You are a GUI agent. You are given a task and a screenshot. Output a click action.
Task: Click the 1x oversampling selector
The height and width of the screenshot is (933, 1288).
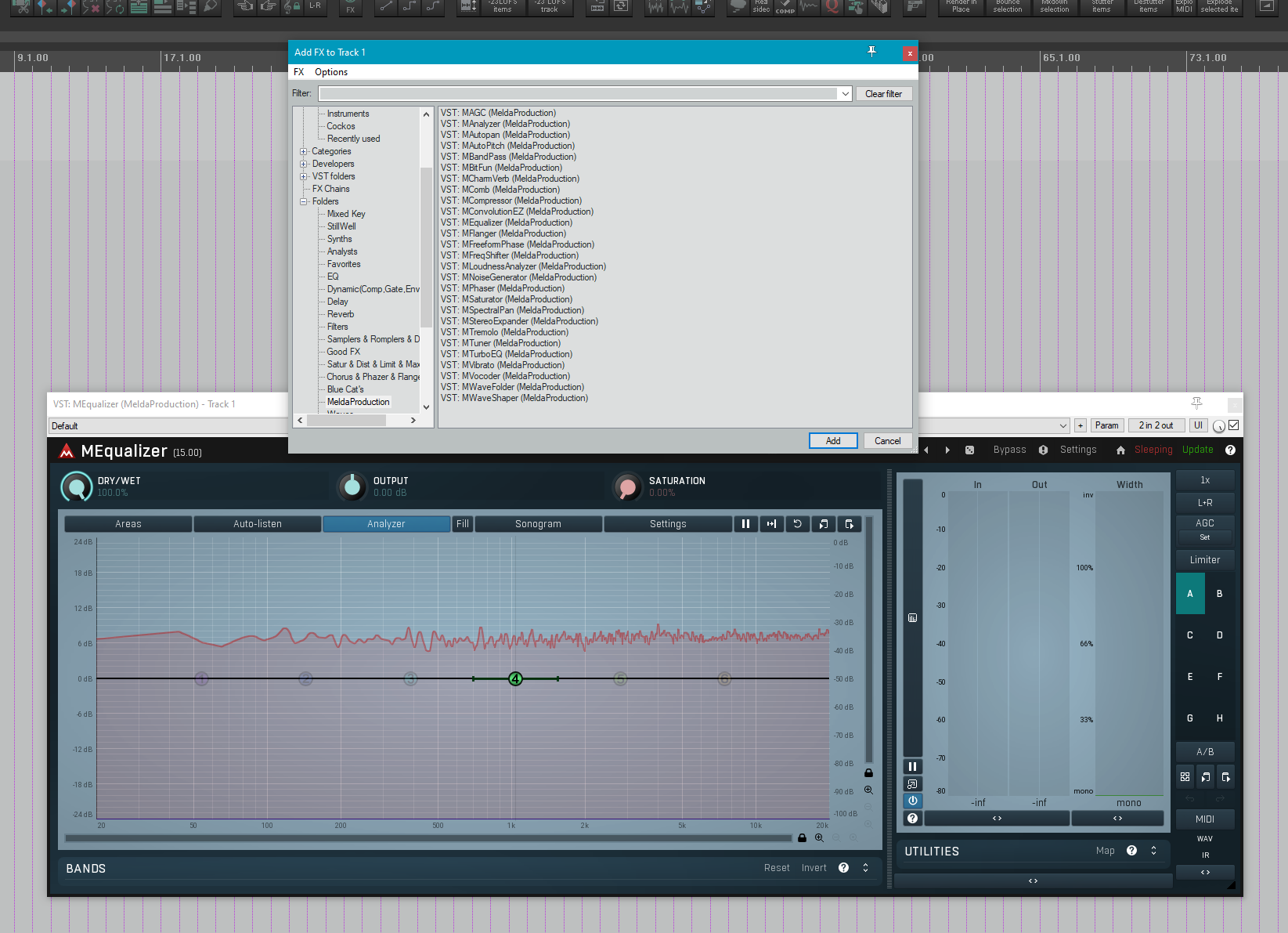(1205, 480)
